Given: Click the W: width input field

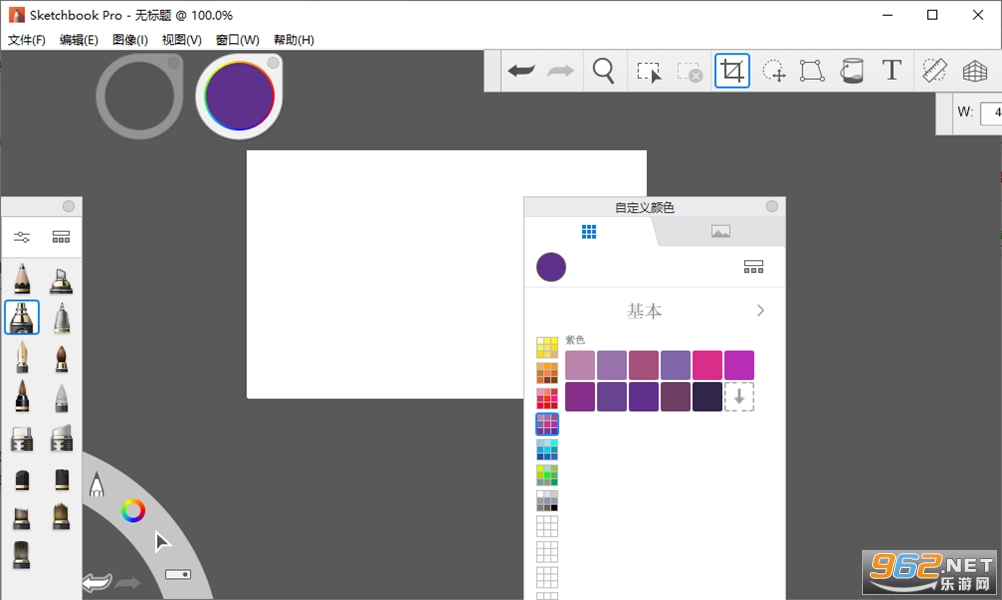Looking at the screenshot, I should click(x=990, y=112).
